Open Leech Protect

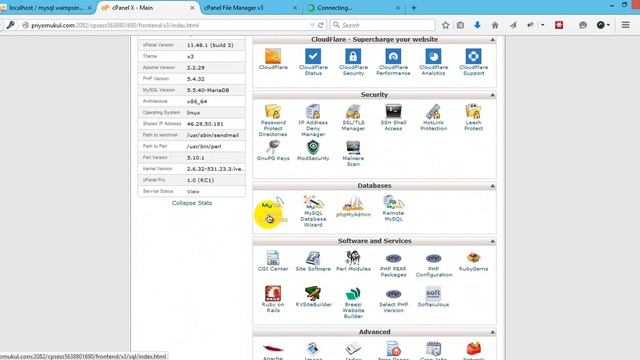coord(473,118)
